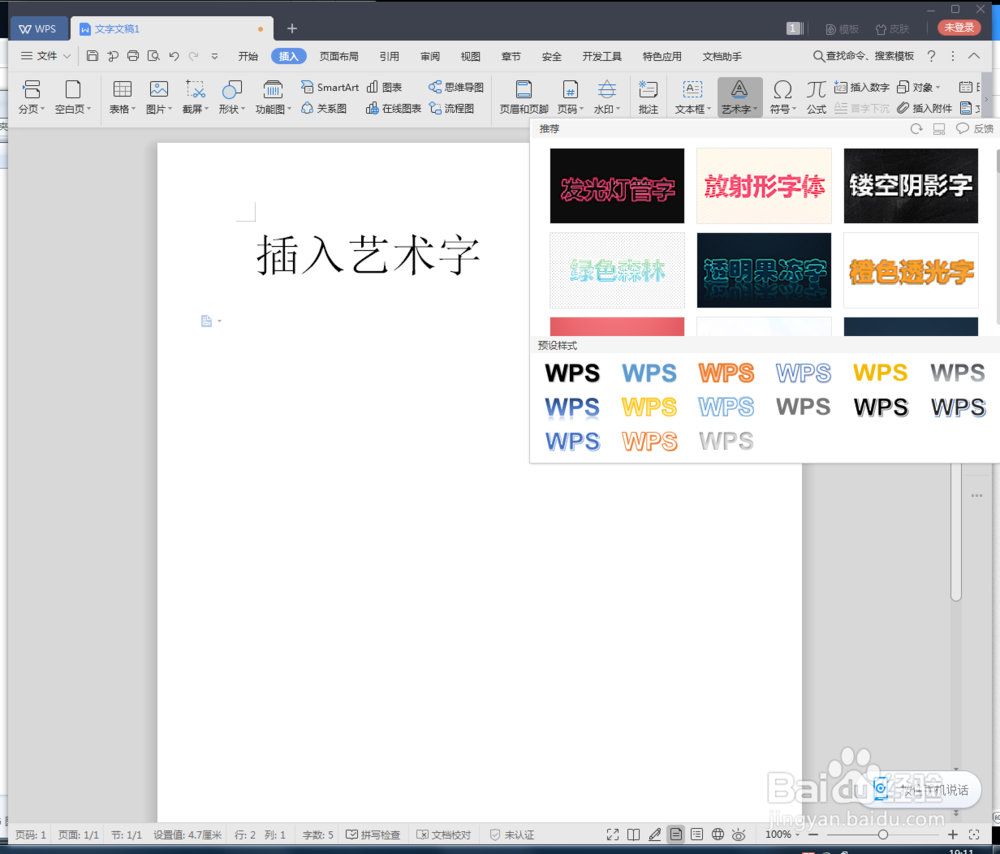This screenshot has height=854, width=1000.
Task: Refresh the recommended word art list
Action: (916, 129)
